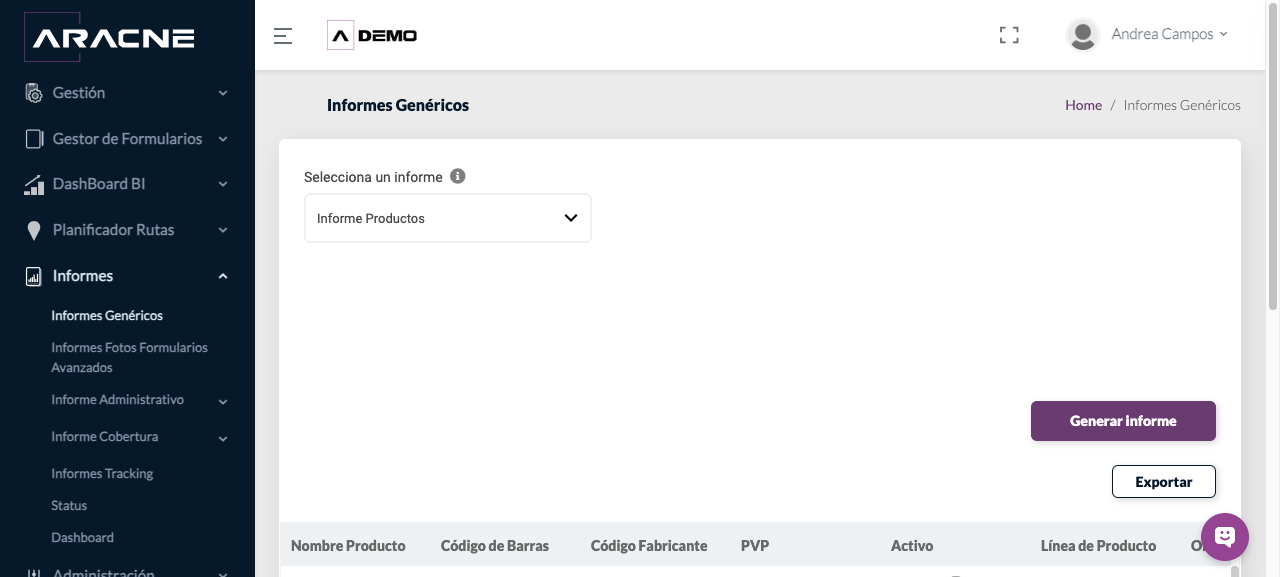Open Andrea Campos user menu arrow
This screenshot has height=577, width=1280.
click(1223, 34)
